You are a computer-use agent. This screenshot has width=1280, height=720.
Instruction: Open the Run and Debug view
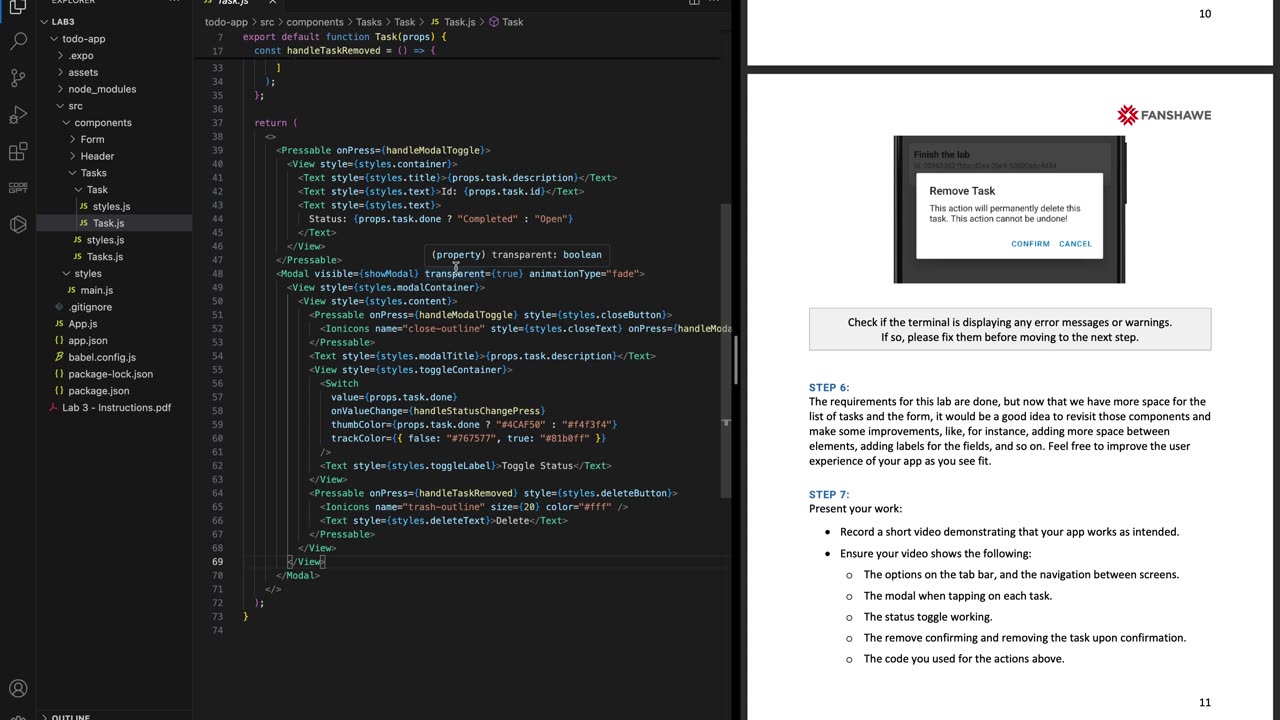point(18,115)
